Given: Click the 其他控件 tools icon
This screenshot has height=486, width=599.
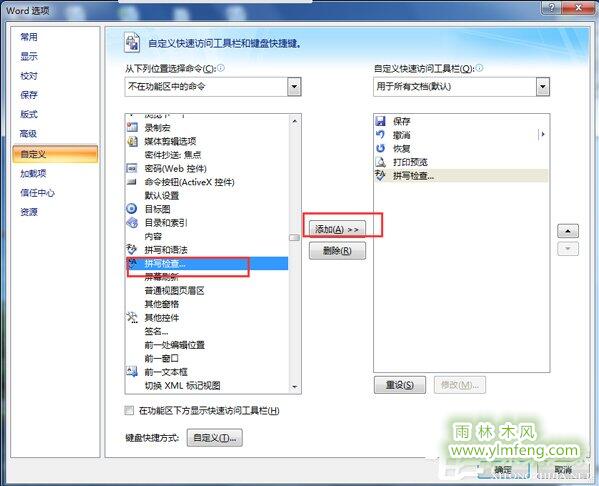Looking at the screenshot, I should point(132,317).
